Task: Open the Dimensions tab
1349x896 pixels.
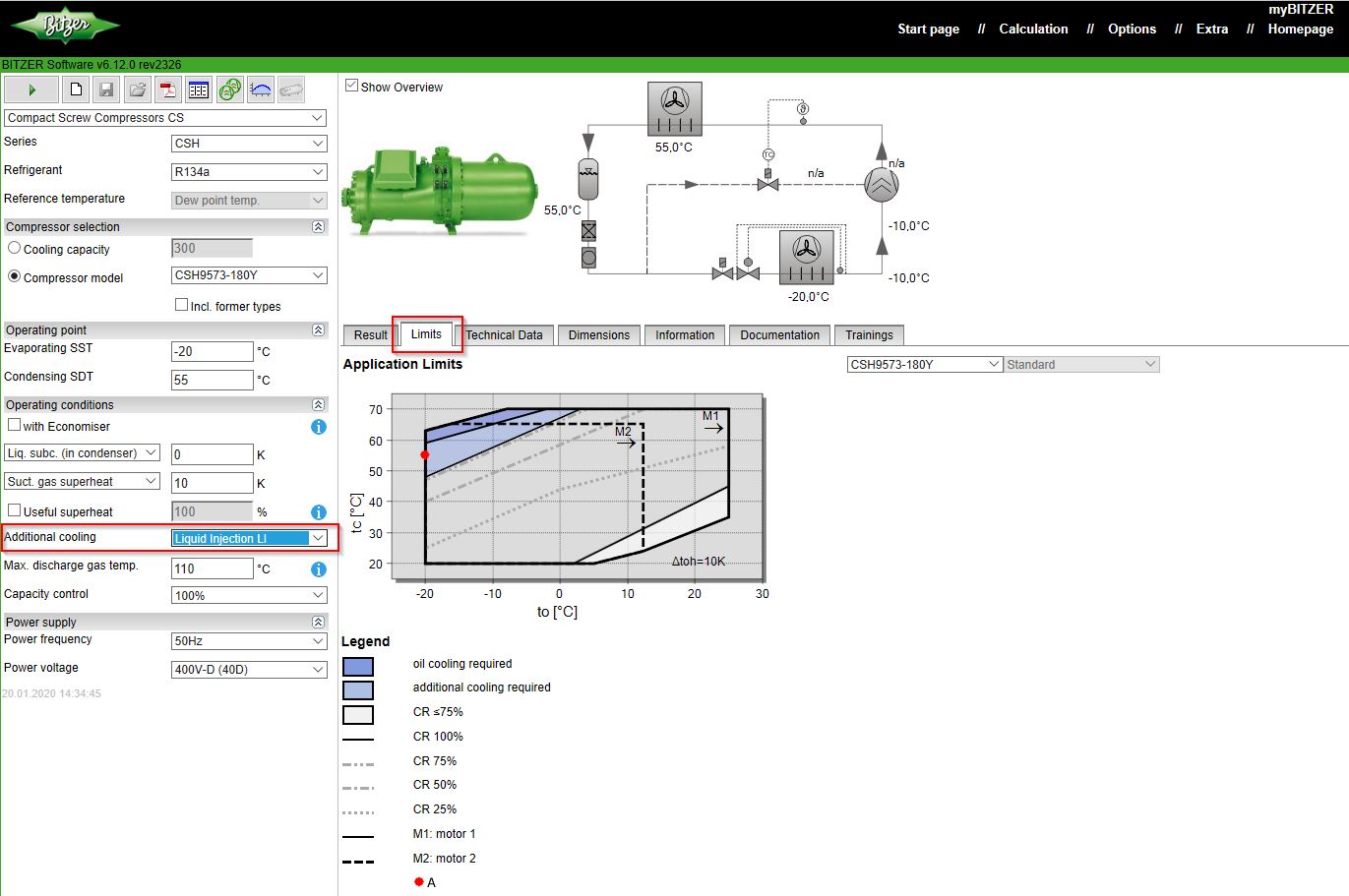Action: coord(598,334)
